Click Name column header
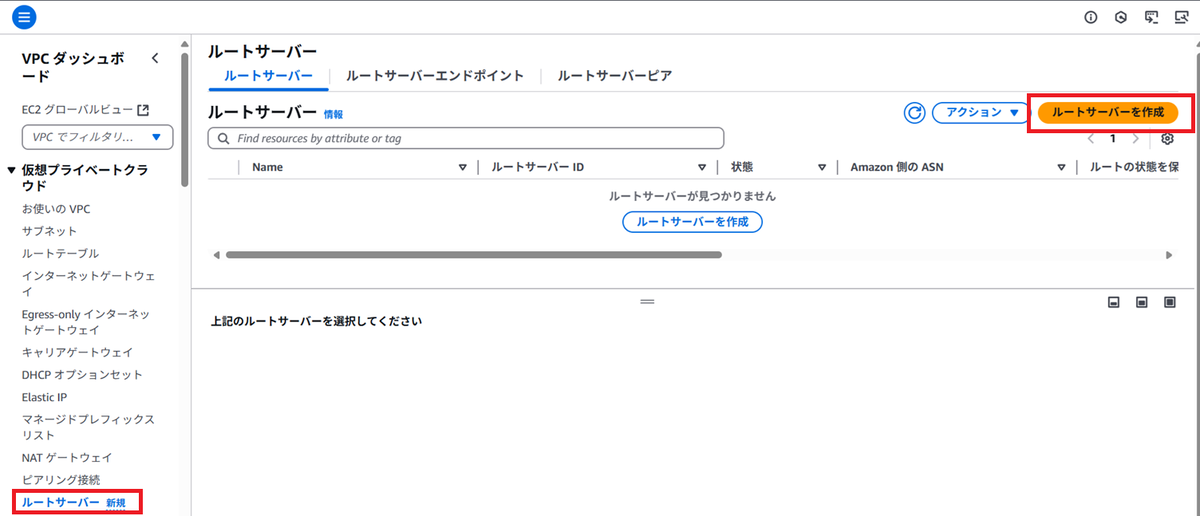 268,167
